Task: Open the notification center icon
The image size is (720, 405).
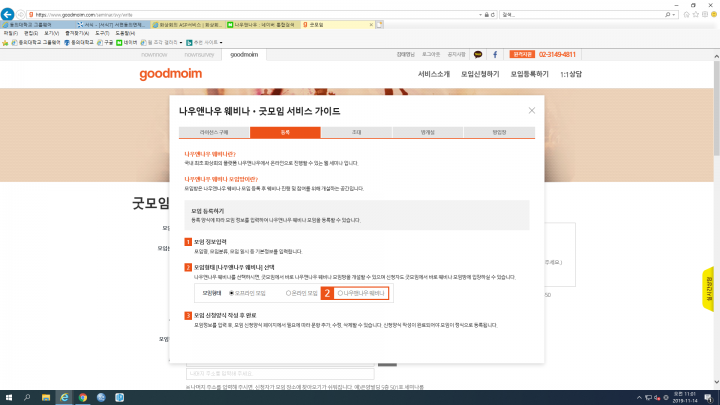Action: tap(709, 398)
